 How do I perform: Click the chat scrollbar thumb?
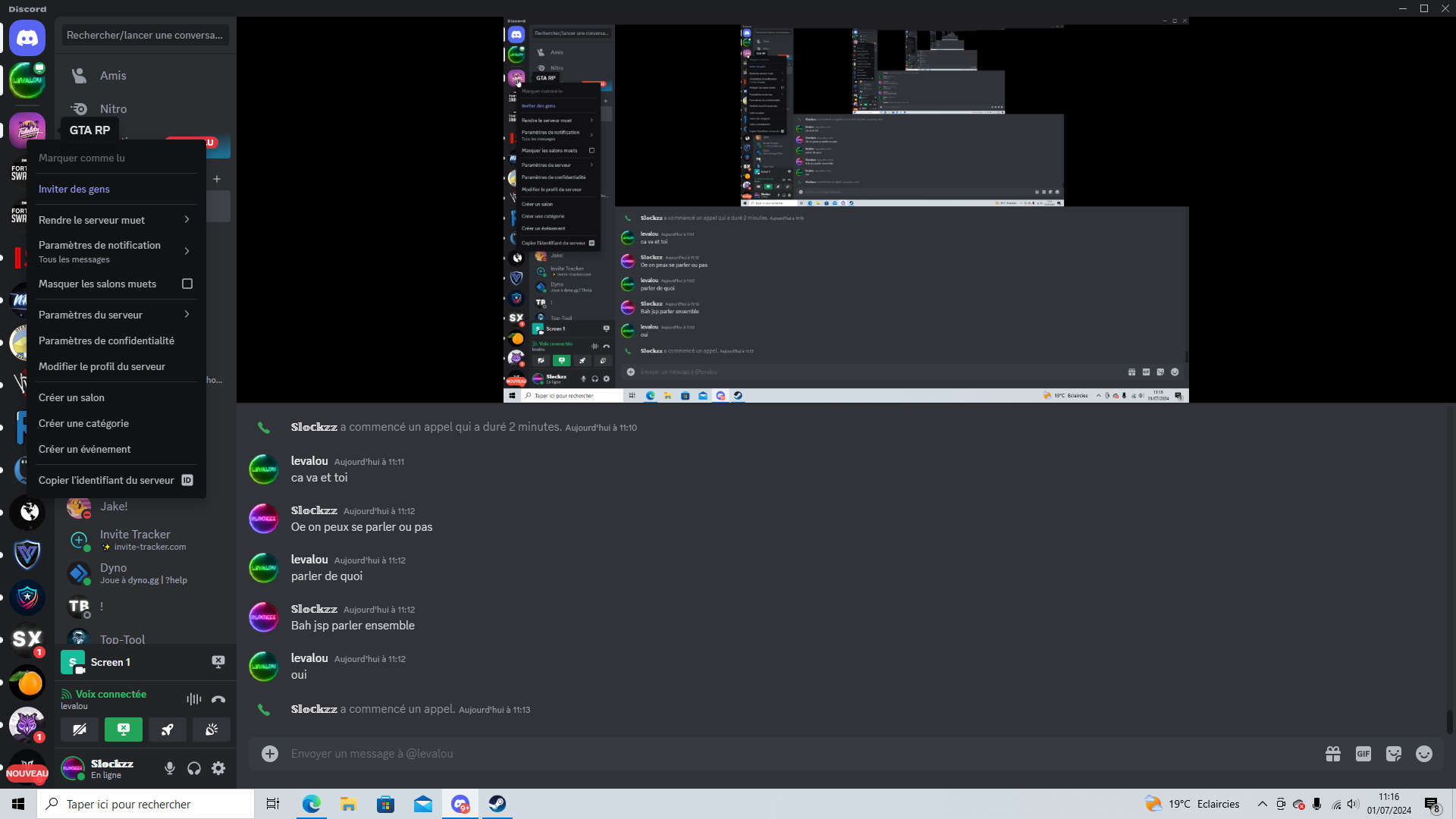click(1449, 722)
